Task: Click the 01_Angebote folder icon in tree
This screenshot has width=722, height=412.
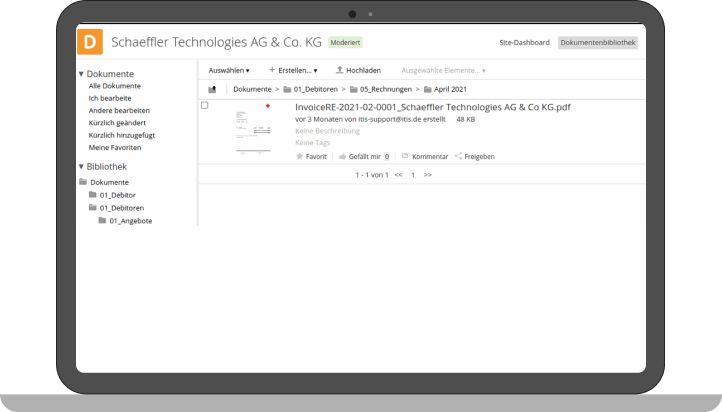Action: [x=102, y=221]
